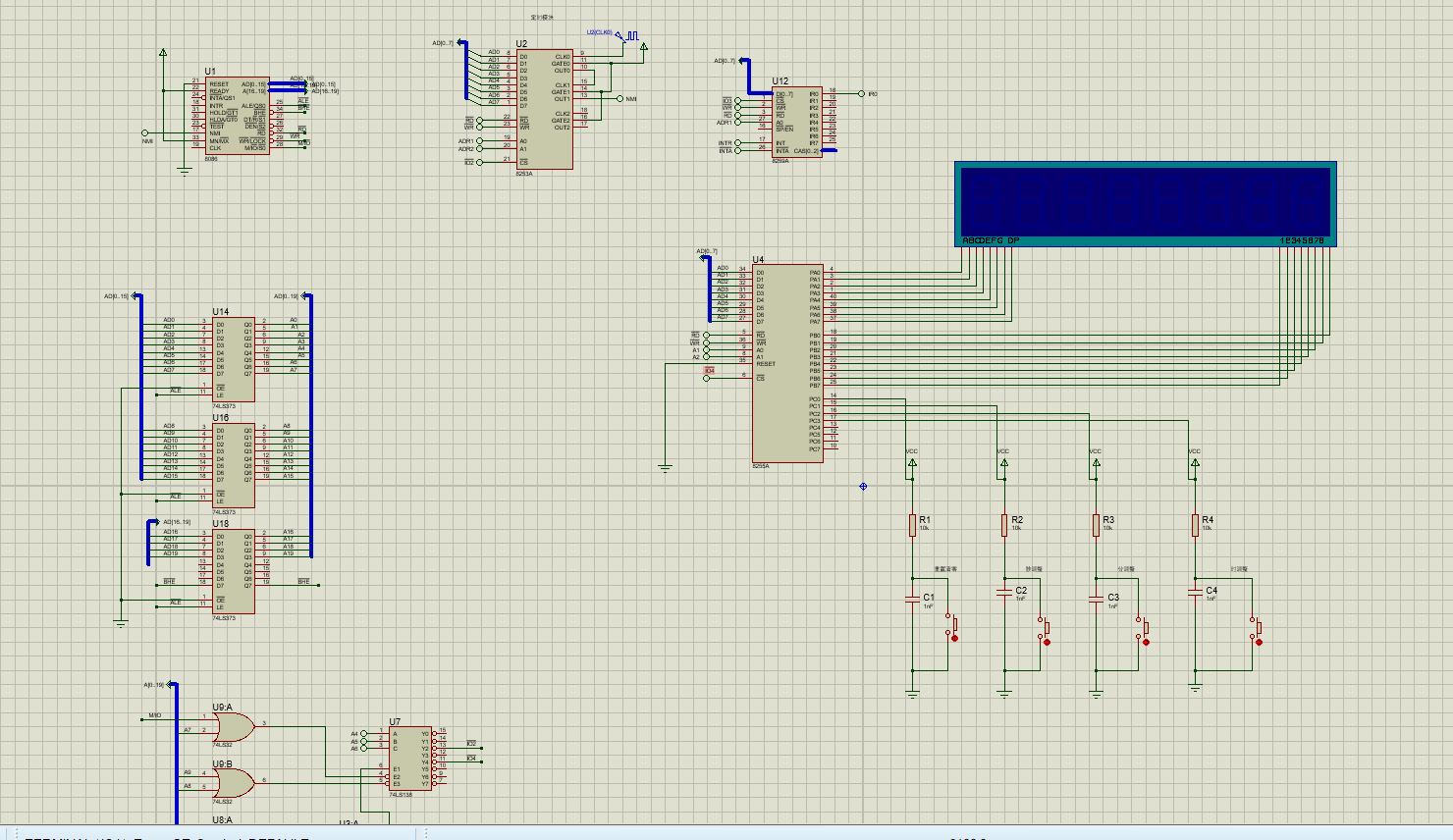1453x840 pixels.
Task: Select resistor R1
Action: 912,525
